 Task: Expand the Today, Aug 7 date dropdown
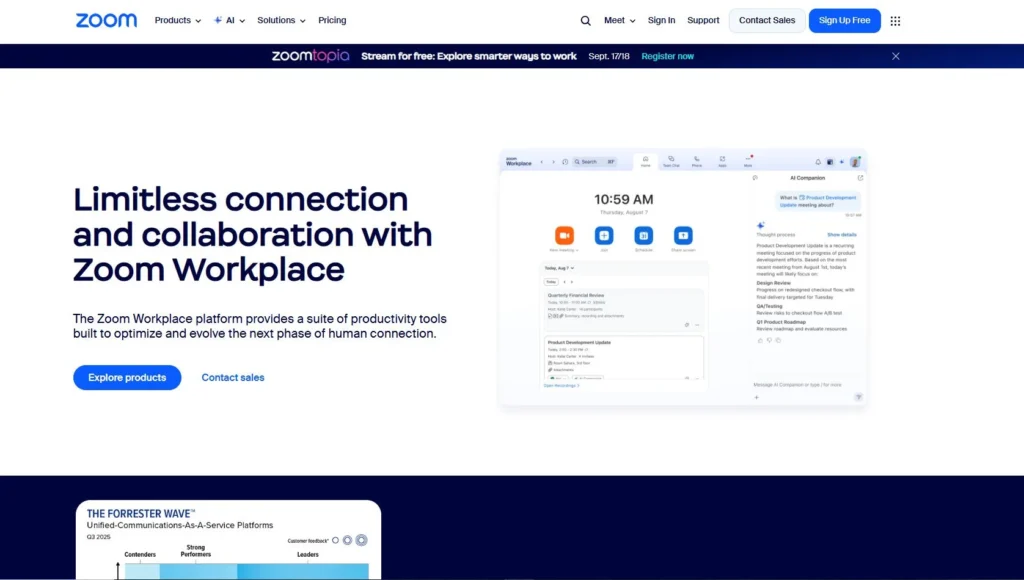tap(560, 268)
